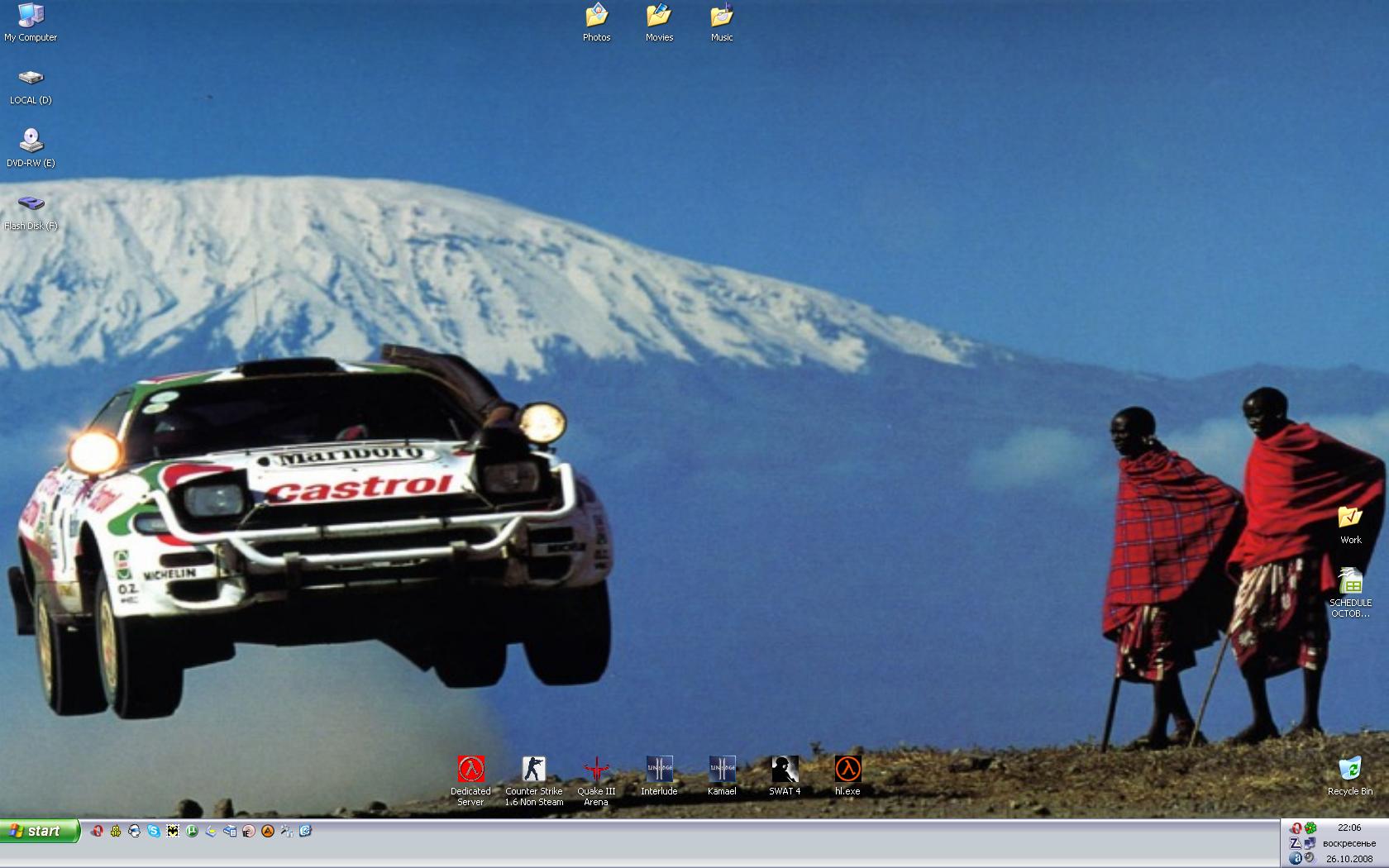Launch Skype from Quick Launch
Image resolution: width=1389 pixels, height=868 pixels.
[x=154, y=831]
